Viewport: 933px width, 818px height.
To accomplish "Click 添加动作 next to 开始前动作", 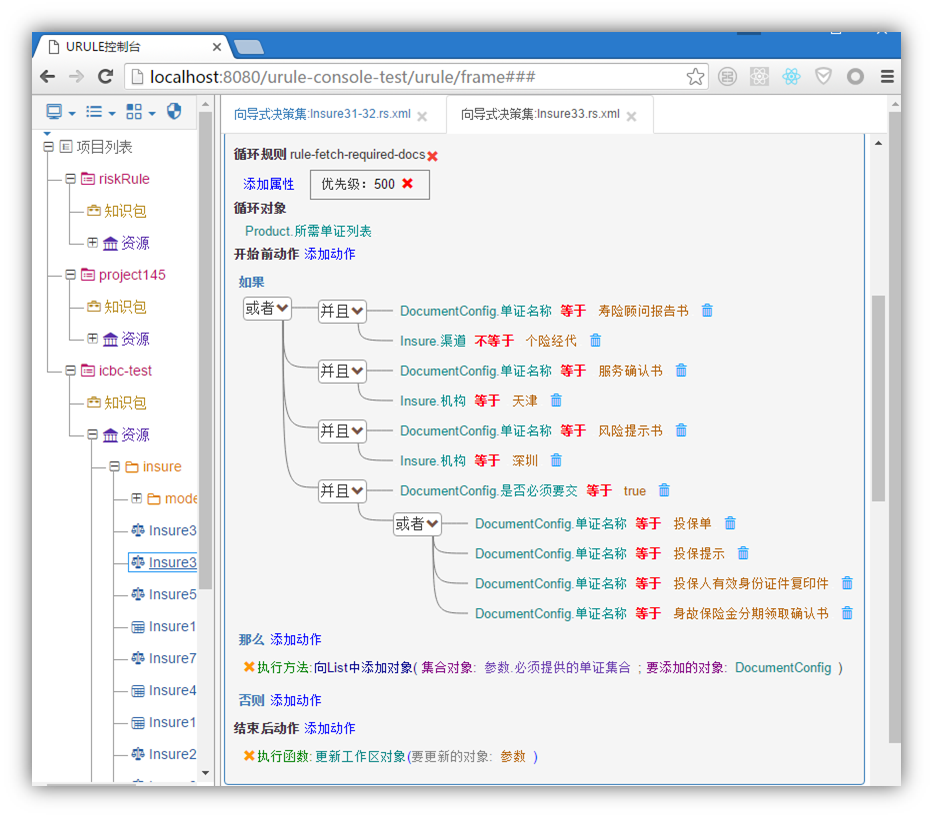I will [x=330, y=254].
